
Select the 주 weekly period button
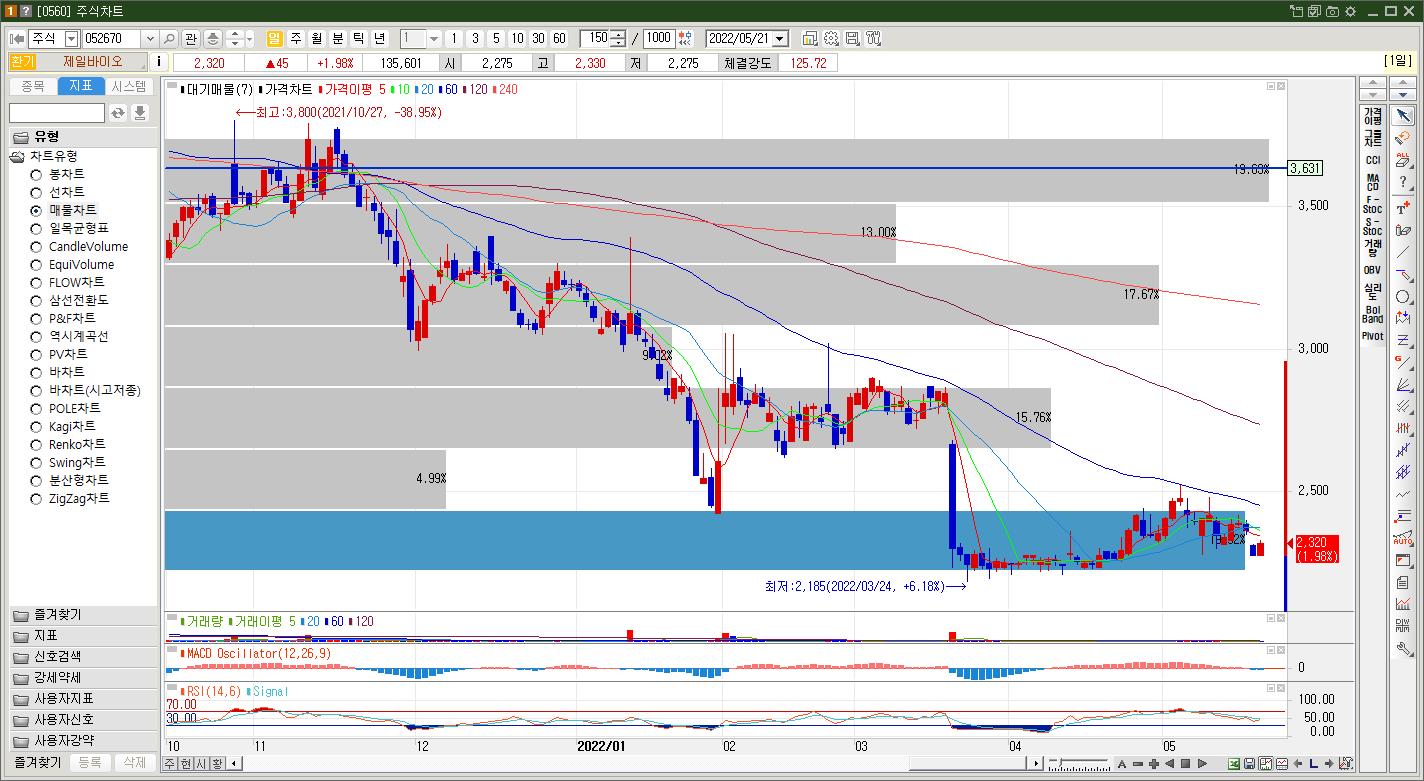coord(296,38)
